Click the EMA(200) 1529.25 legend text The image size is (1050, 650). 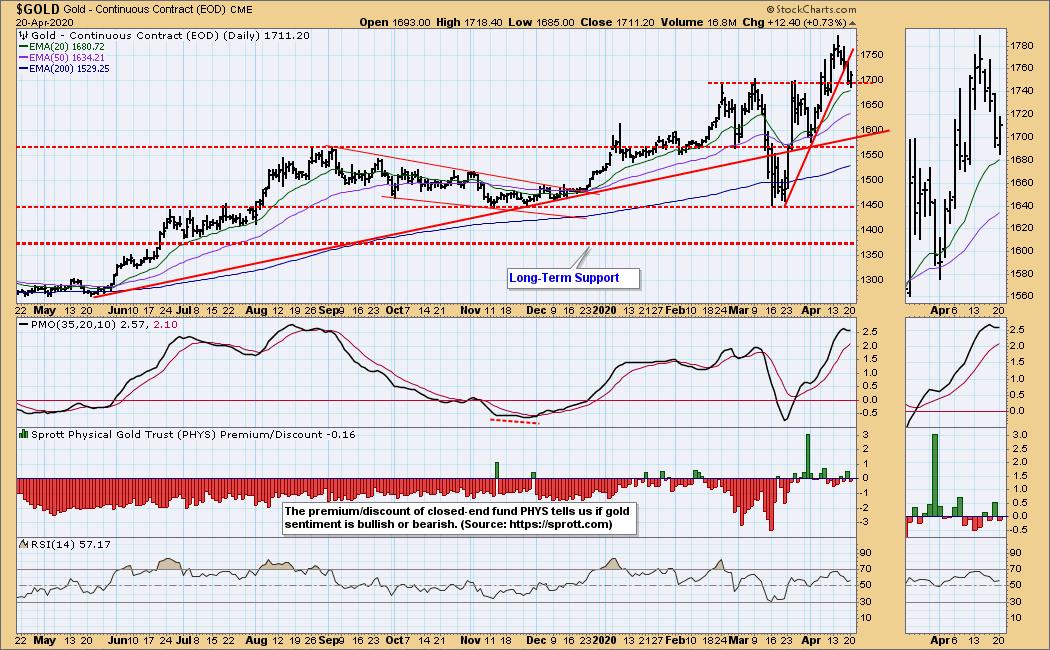tap(69, 68)
